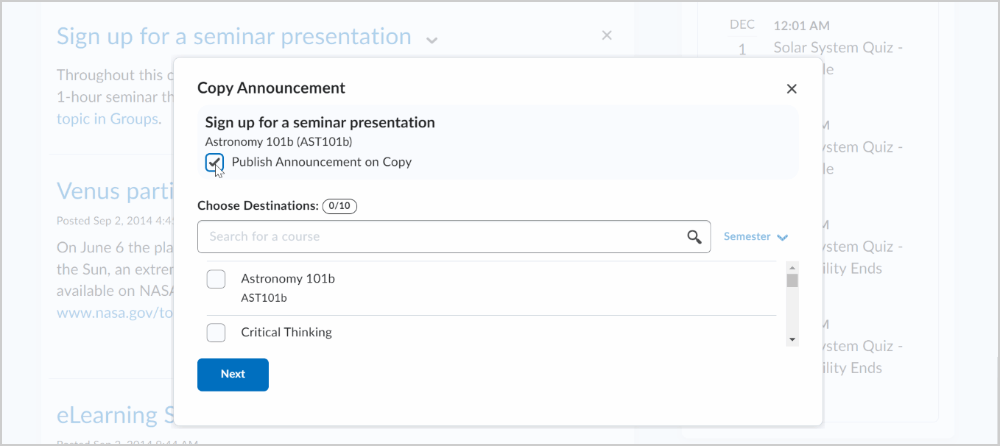Uncheck Publish Announcement on Copy
The width and height of the screenshot is (1000, 446).
click(x=214, y=162)
